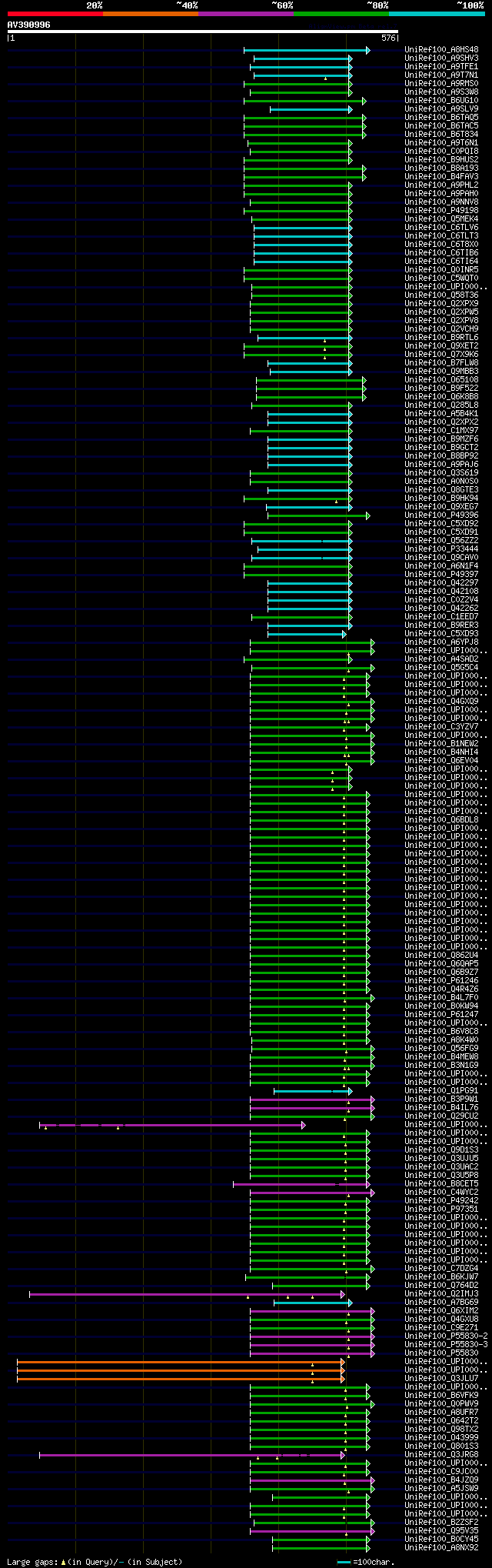Image resolution: width=492 pixels, height=1568 pixels.
Task: Open the UniRef100_B6T834 entry
Action: [442, 135]
